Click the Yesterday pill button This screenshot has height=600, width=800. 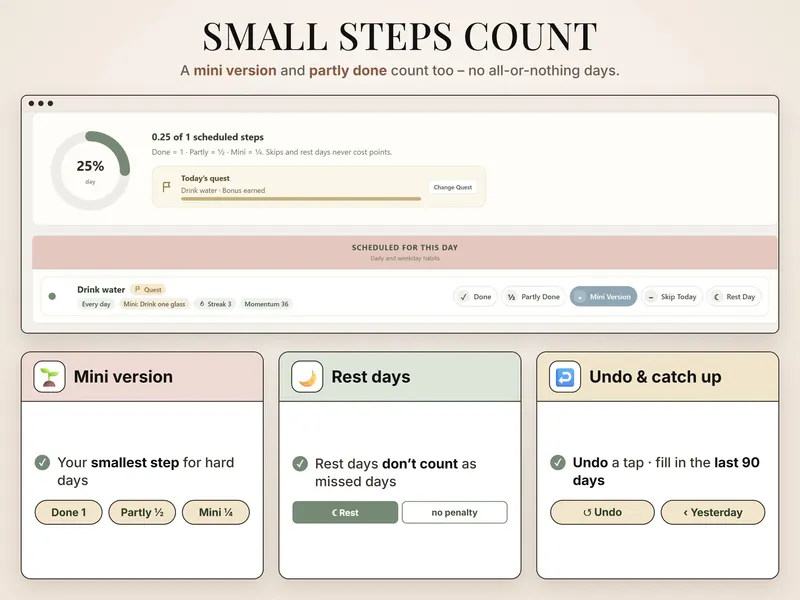713,512
